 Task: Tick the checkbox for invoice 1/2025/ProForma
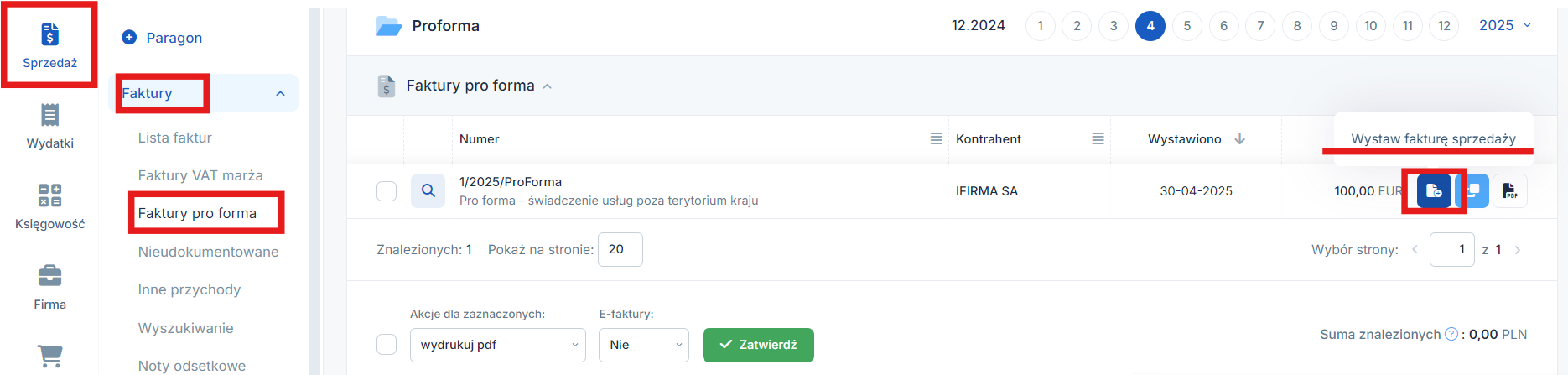pyautogui.click(x=387, y=191)
